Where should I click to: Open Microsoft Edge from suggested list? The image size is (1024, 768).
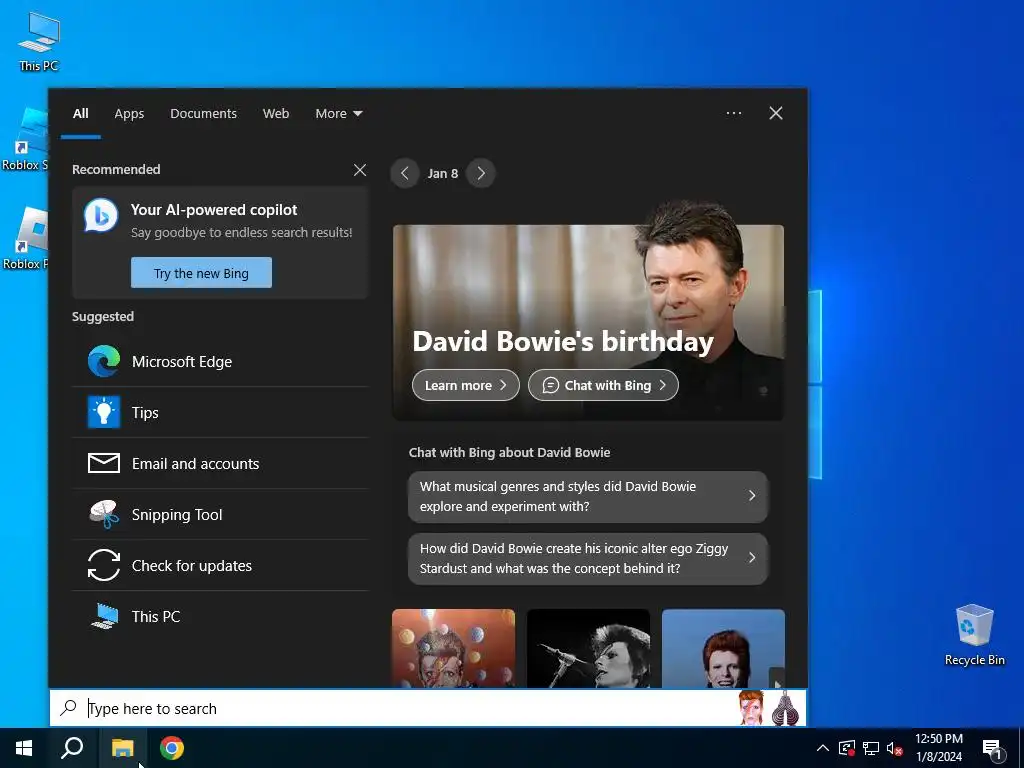(220, 361)
